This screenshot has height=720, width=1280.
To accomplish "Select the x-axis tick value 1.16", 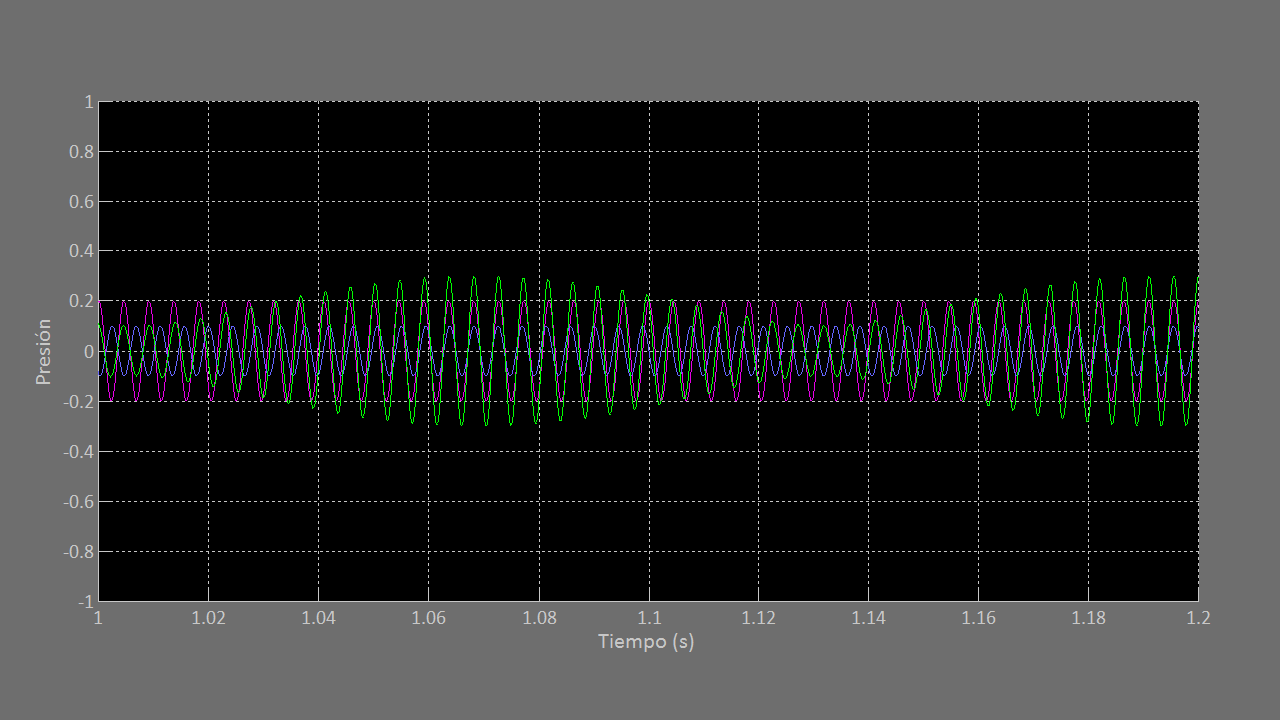I will tap(978, 618).
